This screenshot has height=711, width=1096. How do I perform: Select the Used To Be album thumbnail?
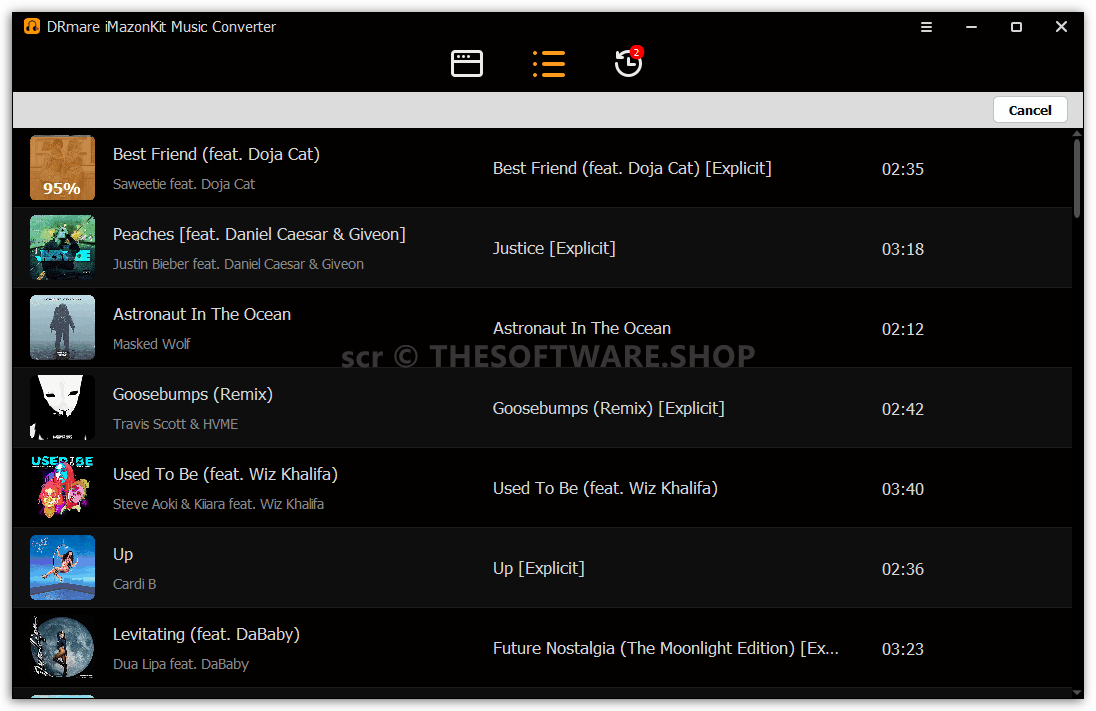[x=62, y=487]
